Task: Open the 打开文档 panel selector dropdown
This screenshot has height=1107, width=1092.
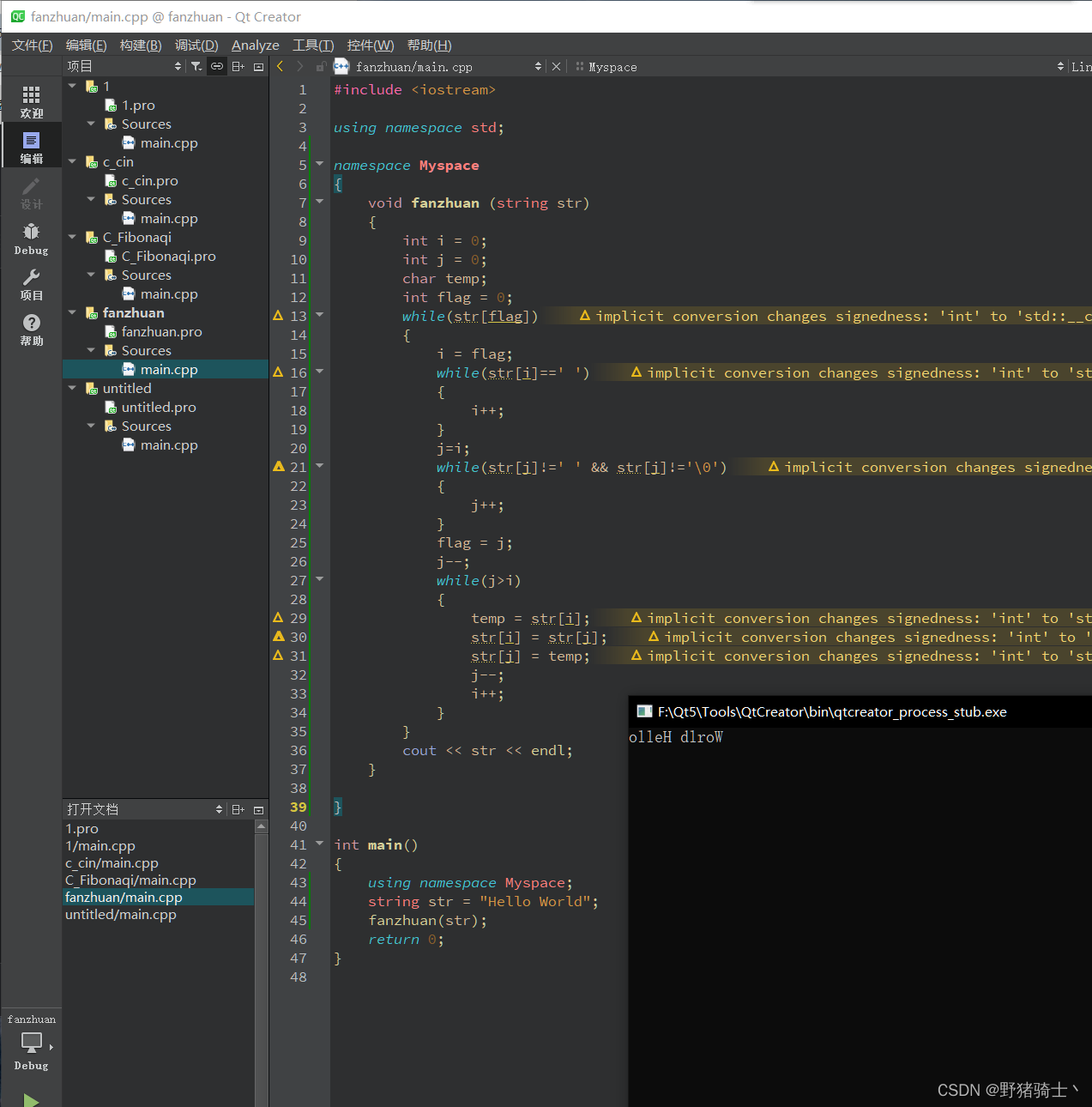Action: [x=145, y=809]
